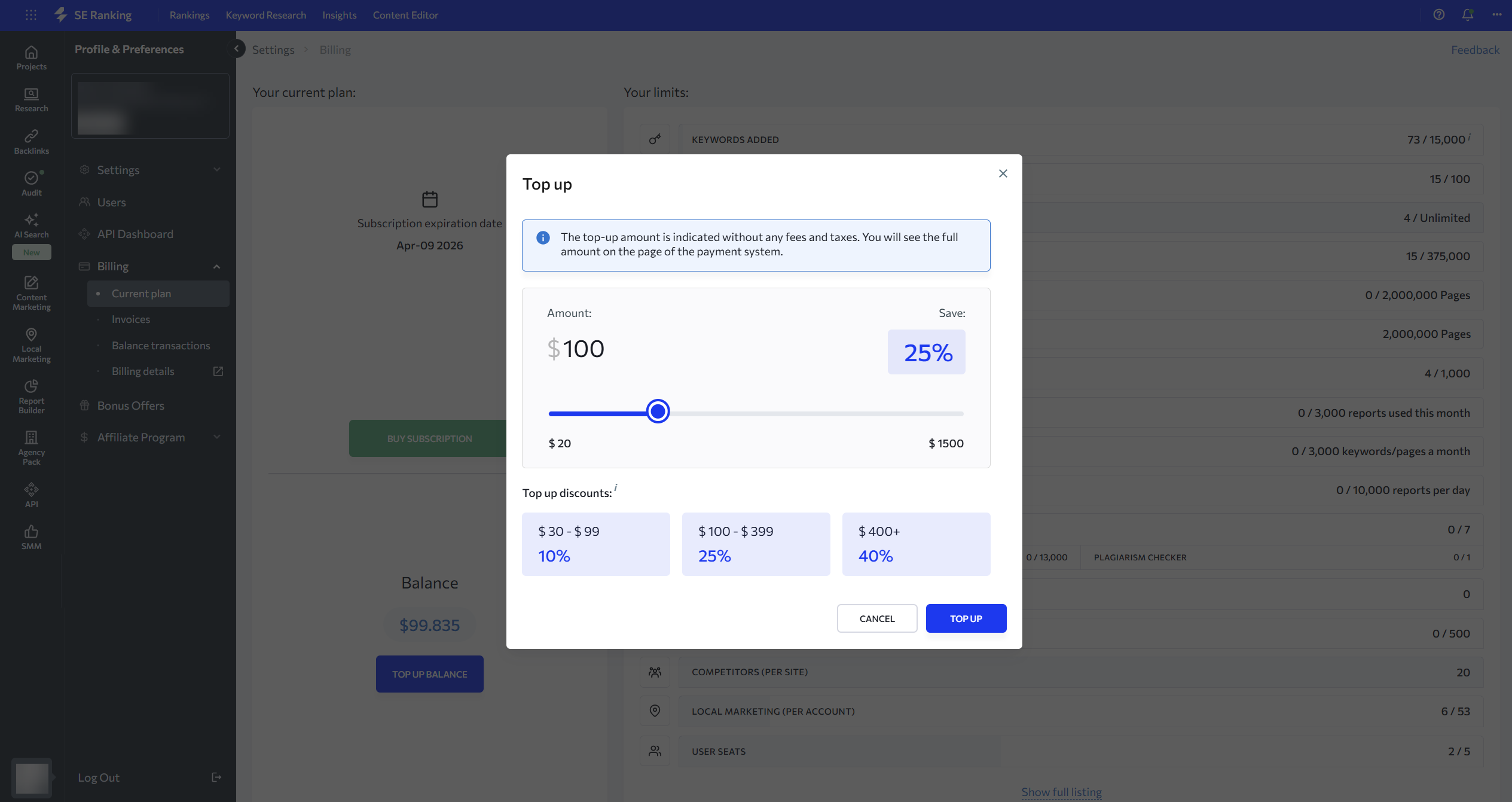Select the $400+ 40% discount tier

[916, 544]
